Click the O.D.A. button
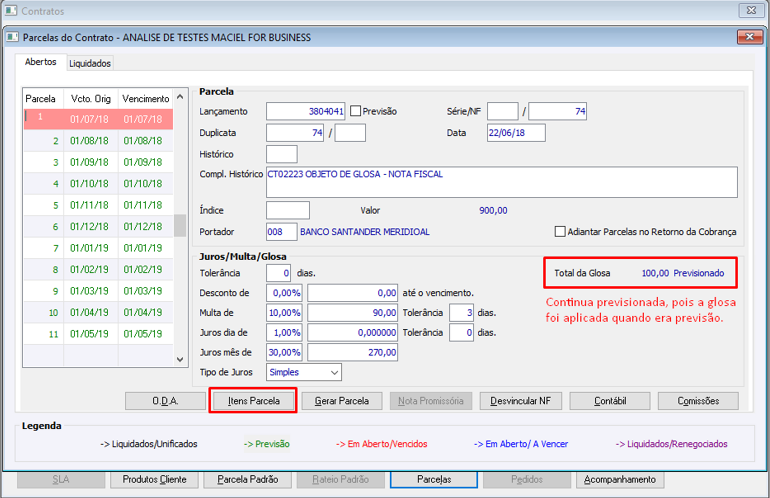This screenshot has width=770, height=498. pyautogui.click(x=165, y=401)
